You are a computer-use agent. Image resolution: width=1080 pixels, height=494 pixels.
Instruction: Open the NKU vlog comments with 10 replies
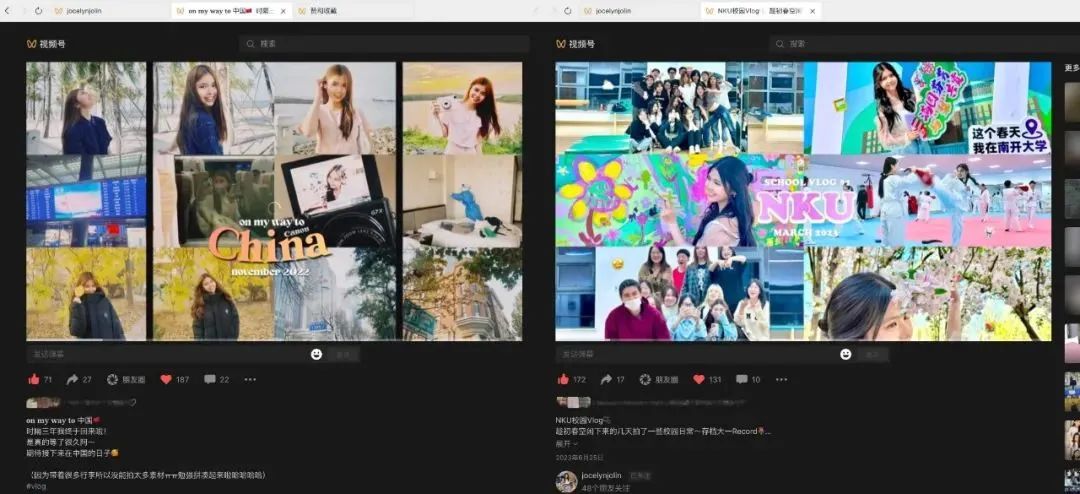(741, 379)
